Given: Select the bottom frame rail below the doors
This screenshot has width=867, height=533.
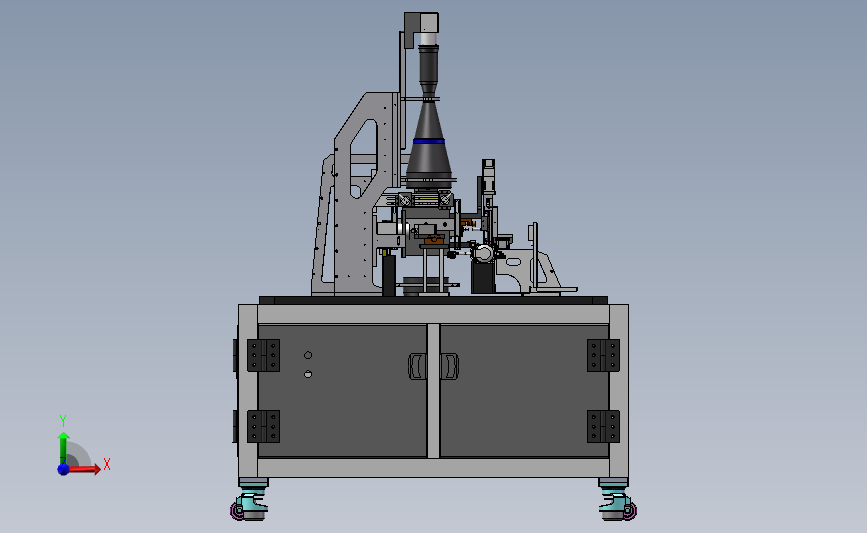Looking at the screenshot, I should coord(434,468).
